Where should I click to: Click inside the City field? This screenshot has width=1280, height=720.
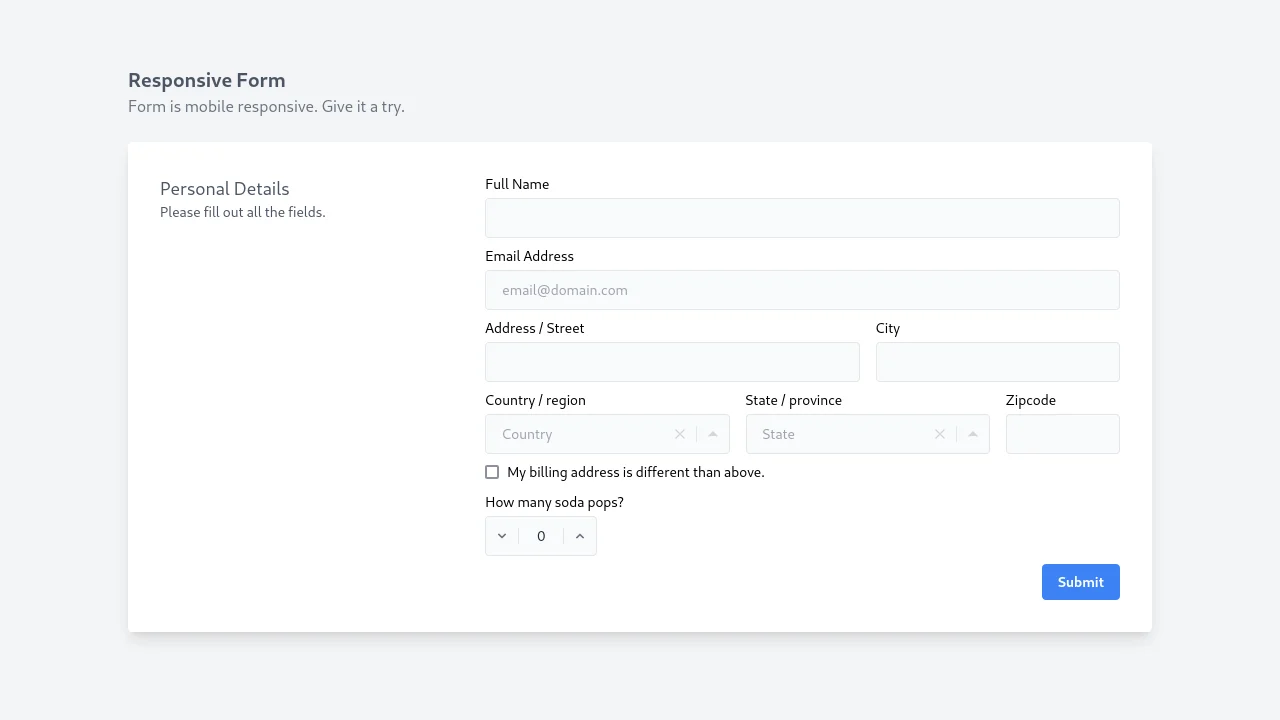pyautogui.click(x=996, y=361)
